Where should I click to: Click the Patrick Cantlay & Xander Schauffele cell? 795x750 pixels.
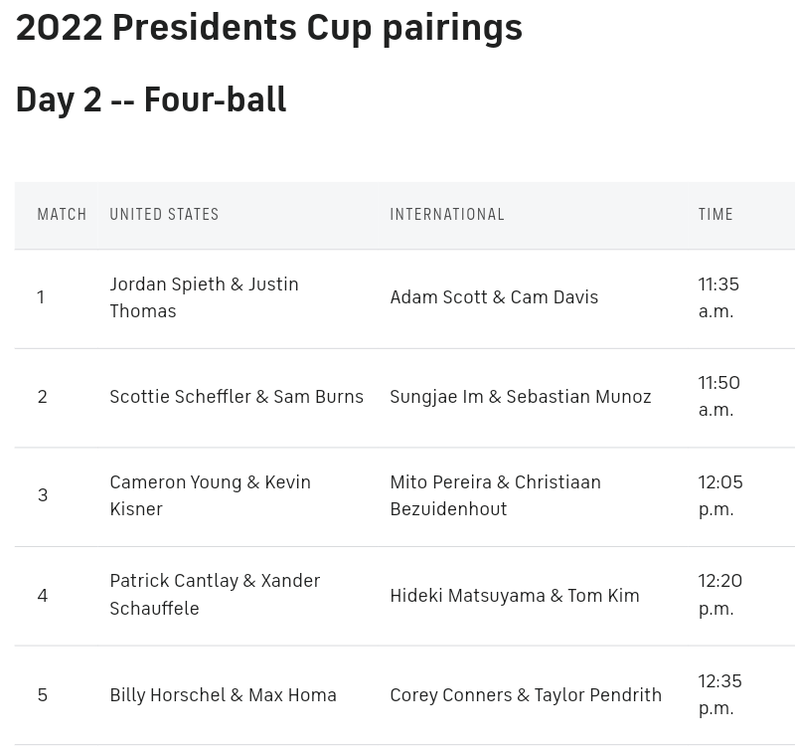[215, 594]
